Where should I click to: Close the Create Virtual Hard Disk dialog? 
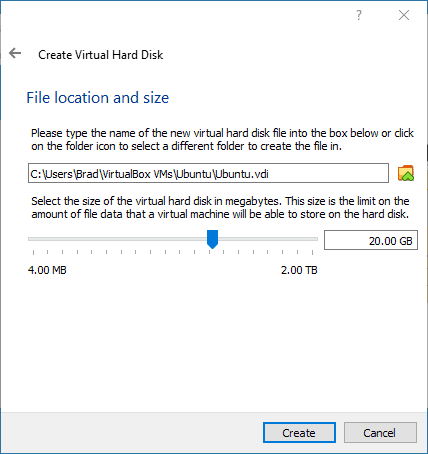404,15
